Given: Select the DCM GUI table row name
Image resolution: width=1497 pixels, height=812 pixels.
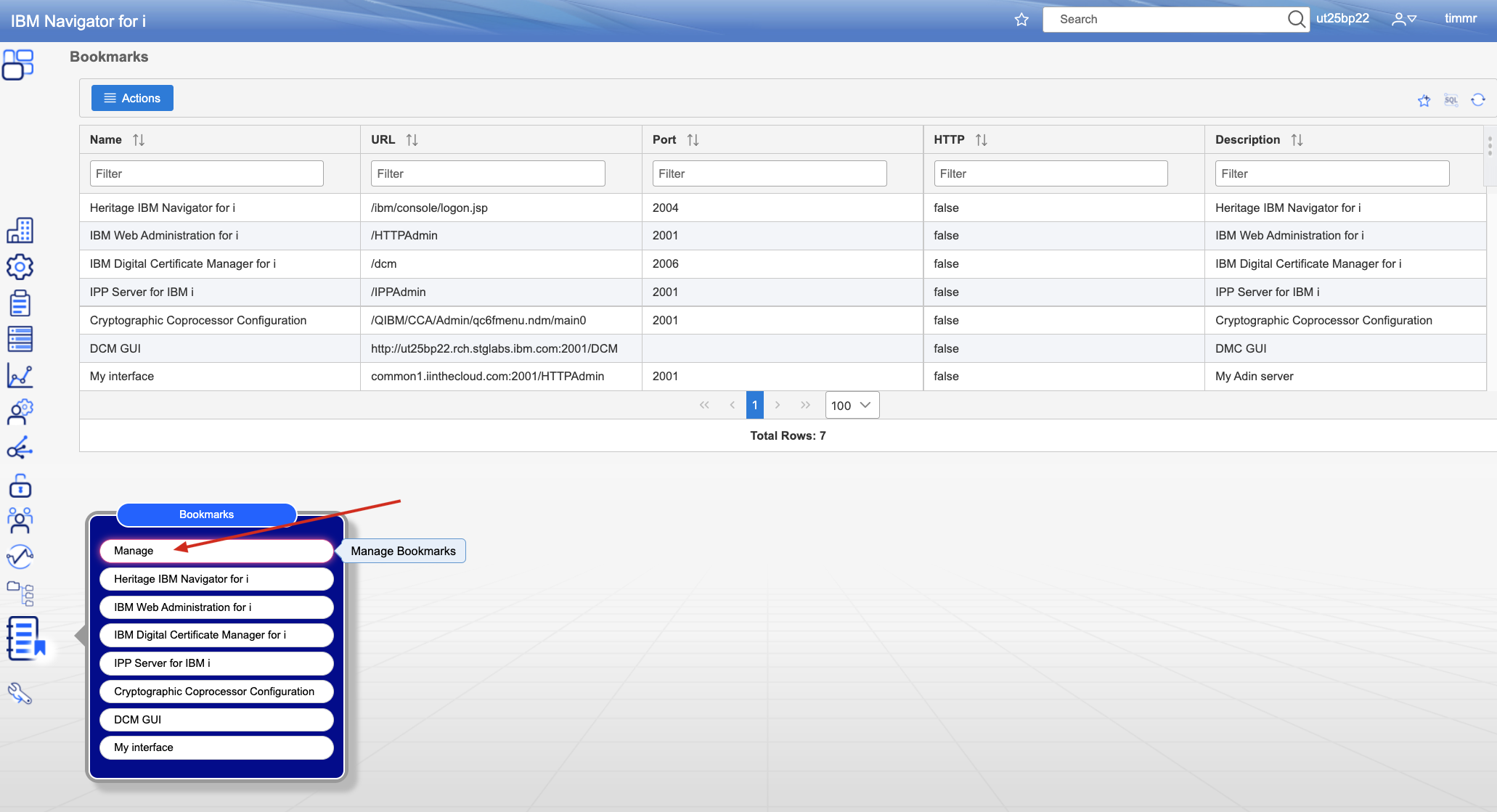Looking at the screenshot, I should 115,348.
